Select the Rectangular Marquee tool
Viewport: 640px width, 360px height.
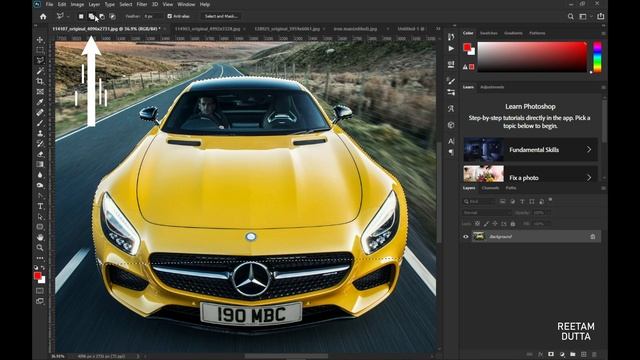(40, 50)
